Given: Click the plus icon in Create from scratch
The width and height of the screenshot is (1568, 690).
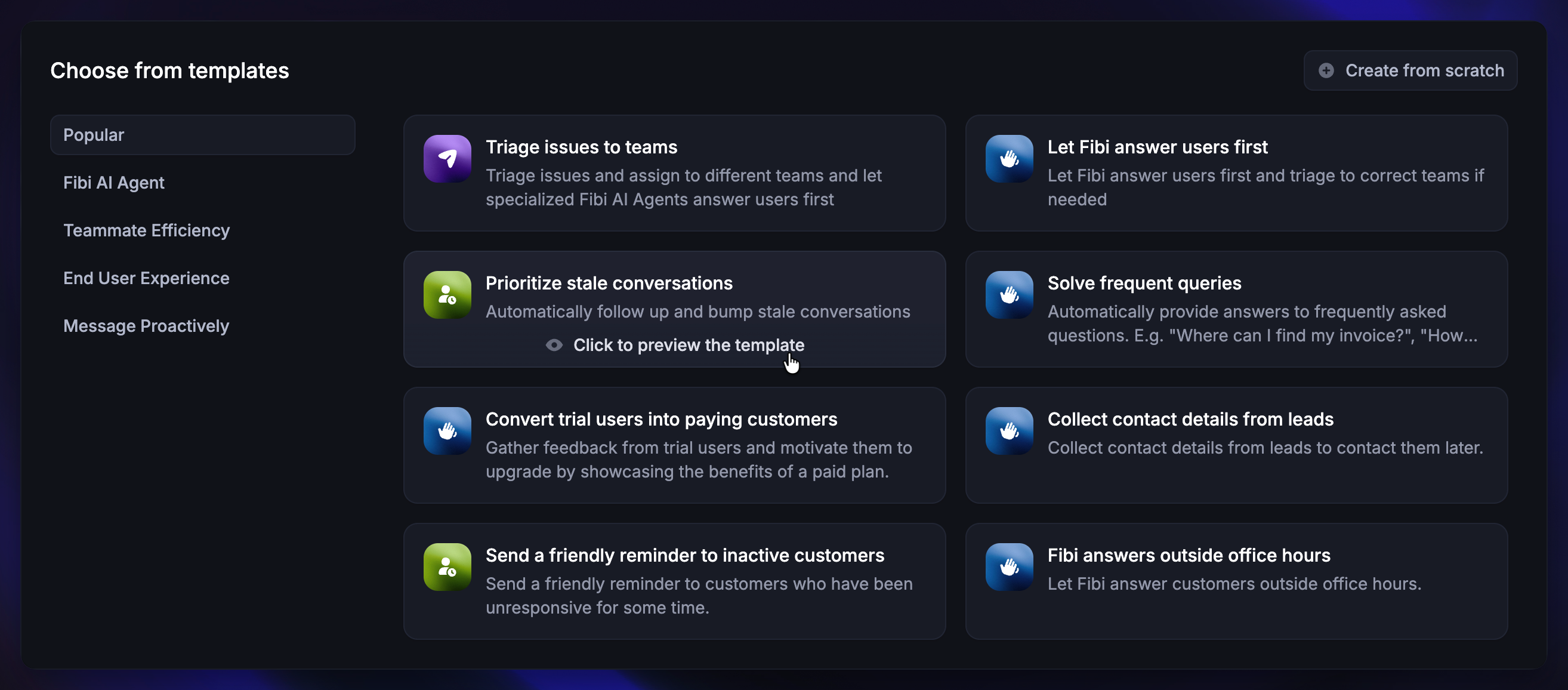Looking at the screenshot, I should [x=1326, y=70].
